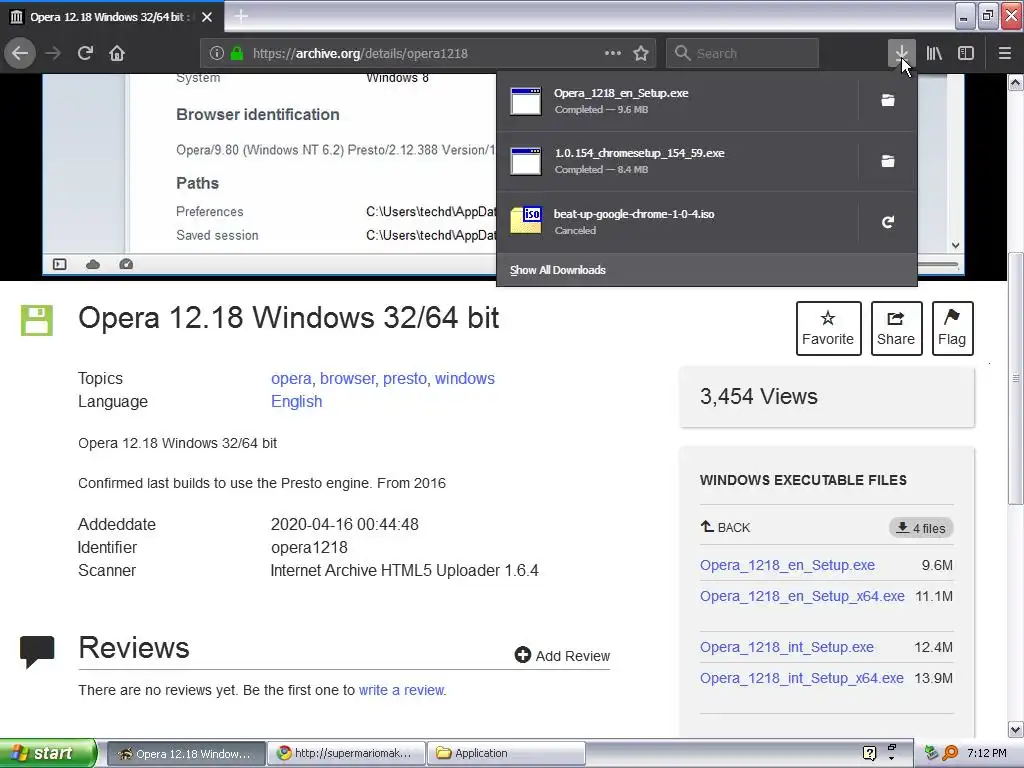Image resolution: width=1024 pixels, height=768 pixels.
Task: Open the browser topic link
Action: (x=347, y=379)
